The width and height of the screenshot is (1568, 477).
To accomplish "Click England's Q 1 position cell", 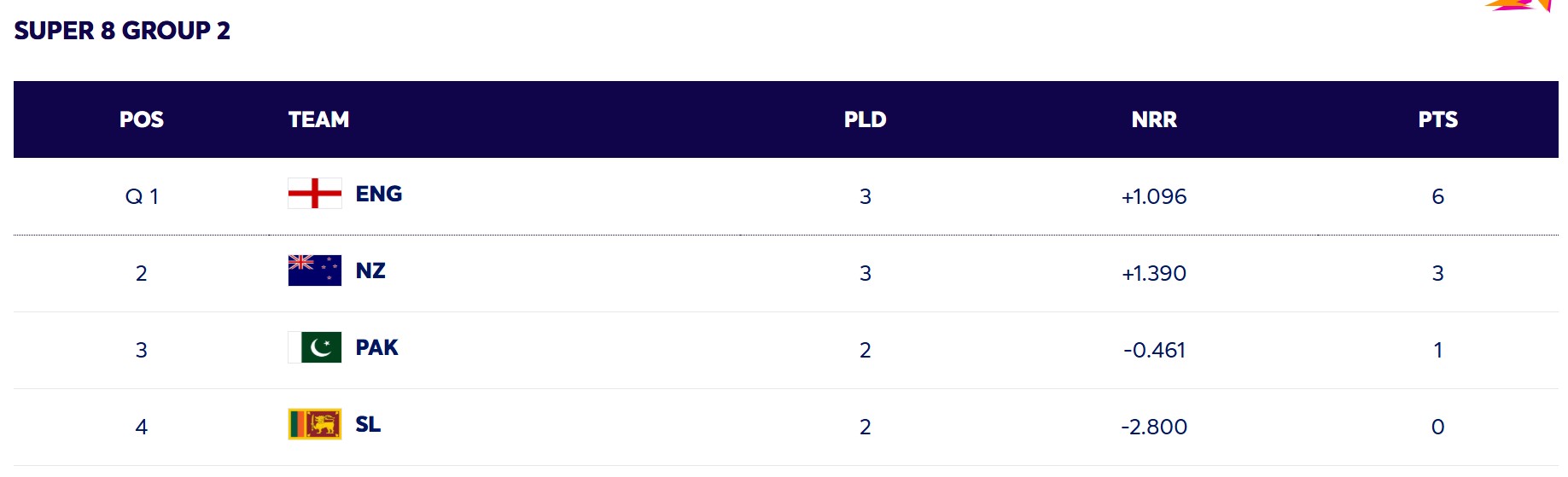I will click(142, 196).
